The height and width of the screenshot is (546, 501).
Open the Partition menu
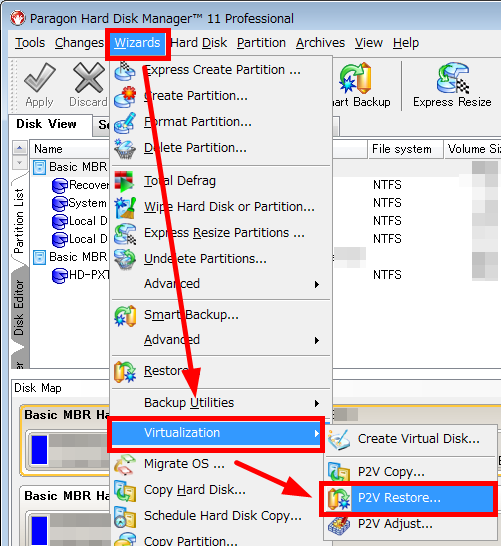pyautogui.click(x=261, y=43)
